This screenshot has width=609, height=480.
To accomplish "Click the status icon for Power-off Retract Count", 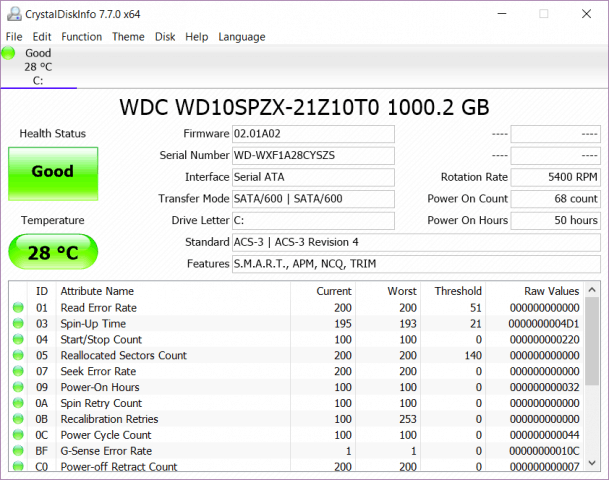I will point(18,466).
